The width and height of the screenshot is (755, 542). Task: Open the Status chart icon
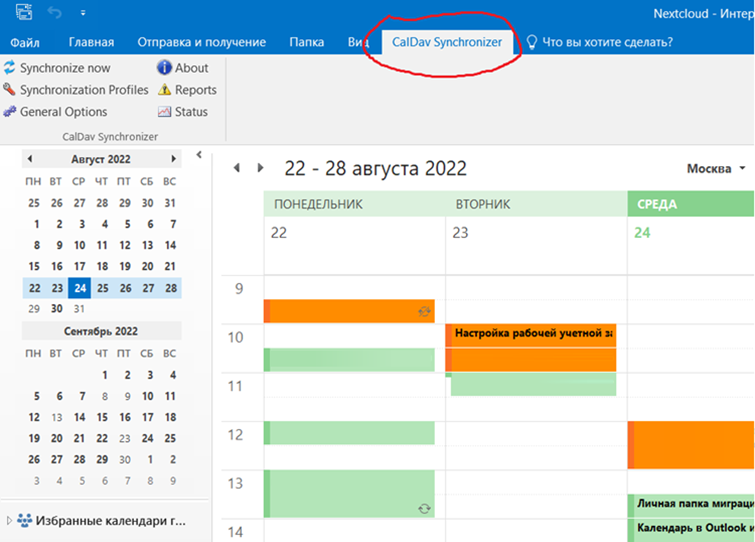(x=164, y=112)
